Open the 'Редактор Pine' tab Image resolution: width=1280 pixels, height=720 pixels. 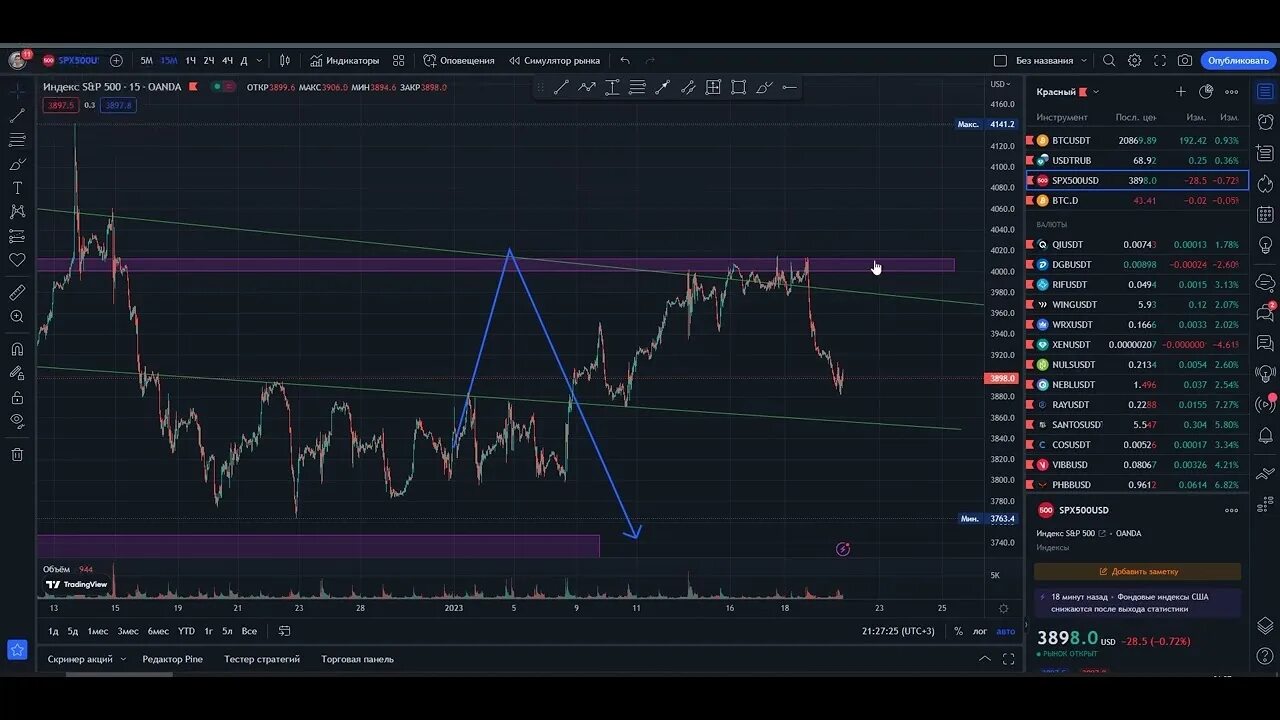(172, 659)
